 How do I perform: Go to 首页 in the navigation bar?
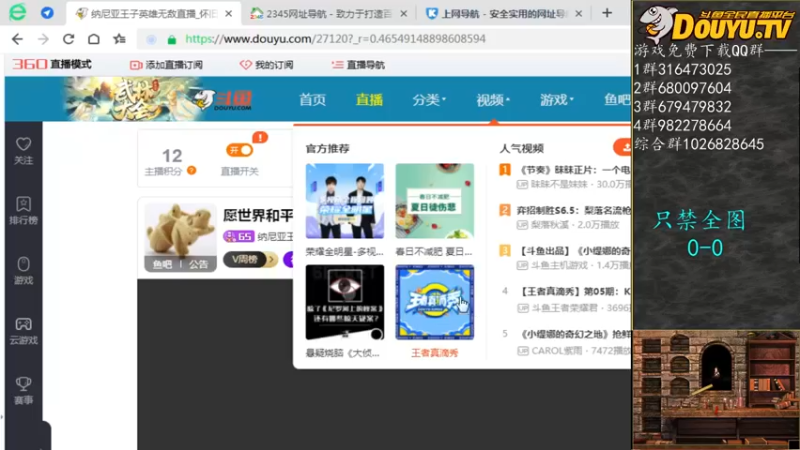312,100
